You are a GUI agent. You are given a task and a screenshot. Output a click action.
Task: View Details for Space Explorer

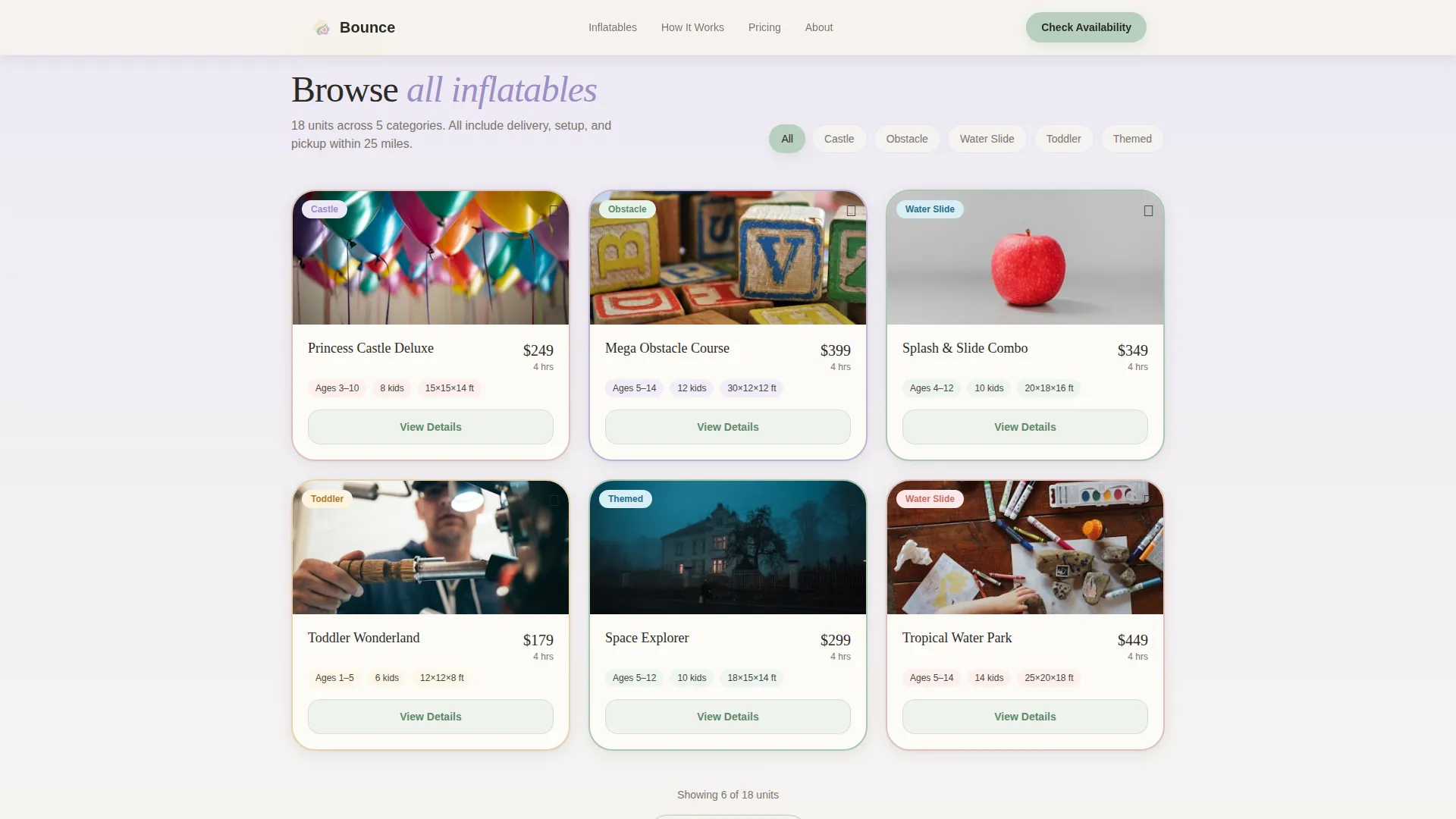point(728,717)
